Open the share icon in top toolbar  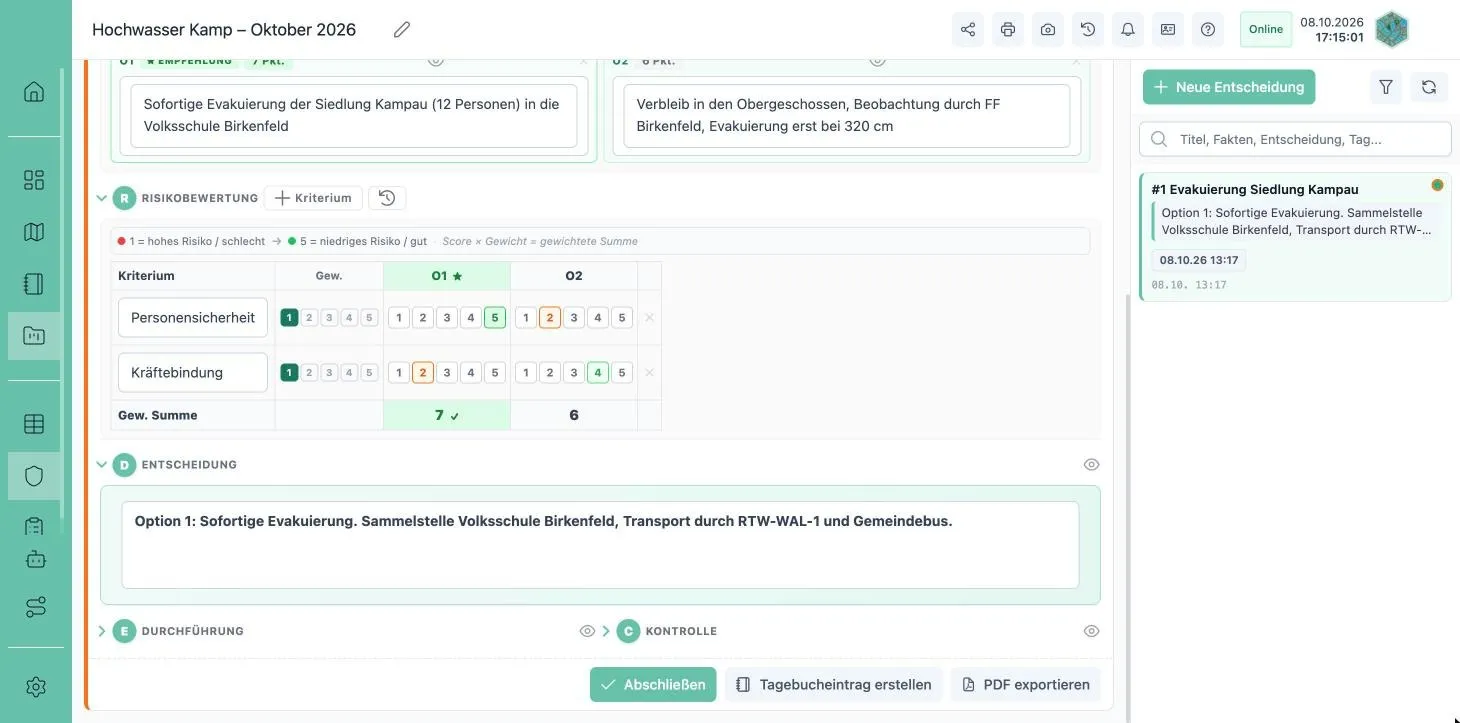968,30
